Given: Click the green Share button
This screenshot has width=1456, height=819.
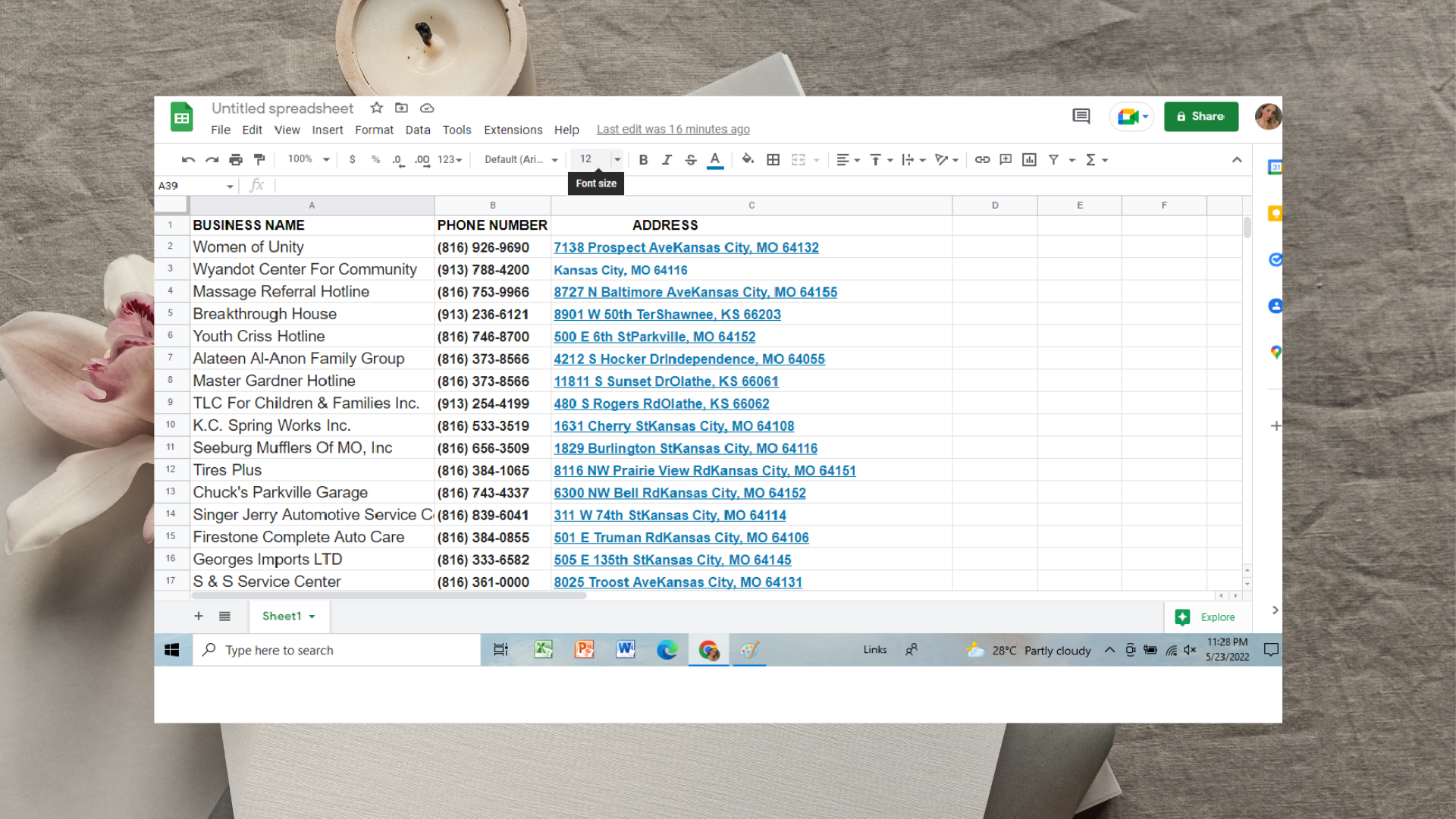Looking at the screenshot, I should pos(1200,116).
